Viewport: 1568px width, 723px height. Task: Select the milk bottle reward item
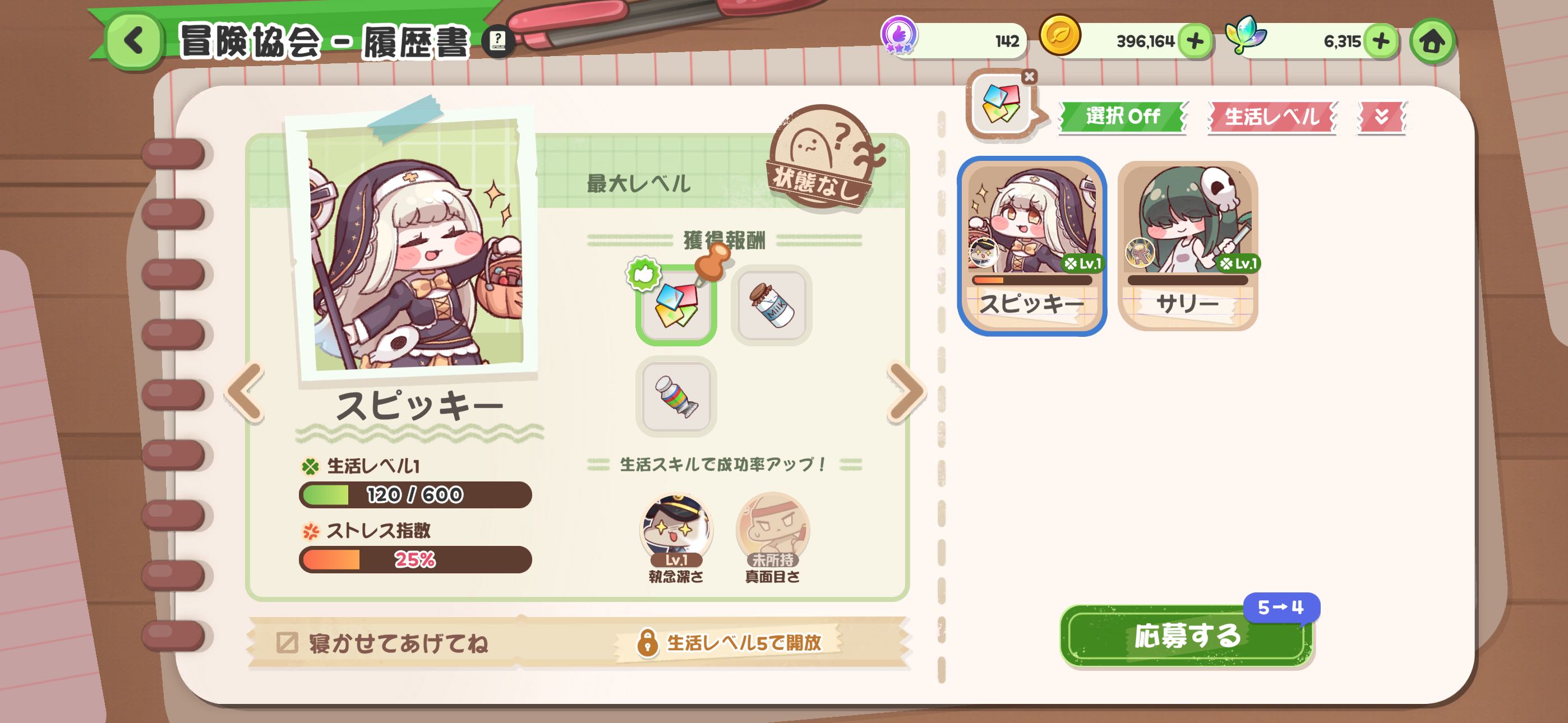771,305
